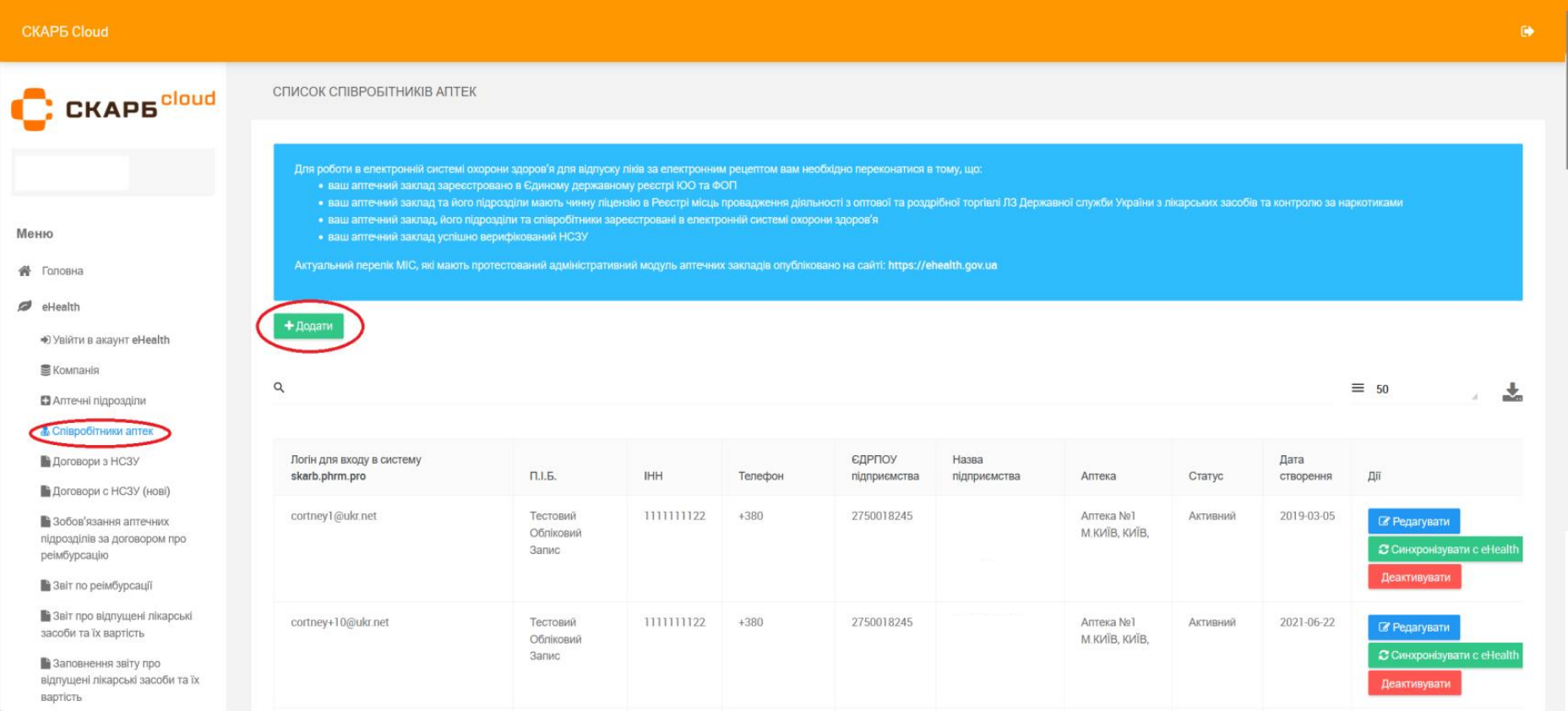Click the home icon beside Головна
The height and width of the screenshot is (711, 1568).
24,271
